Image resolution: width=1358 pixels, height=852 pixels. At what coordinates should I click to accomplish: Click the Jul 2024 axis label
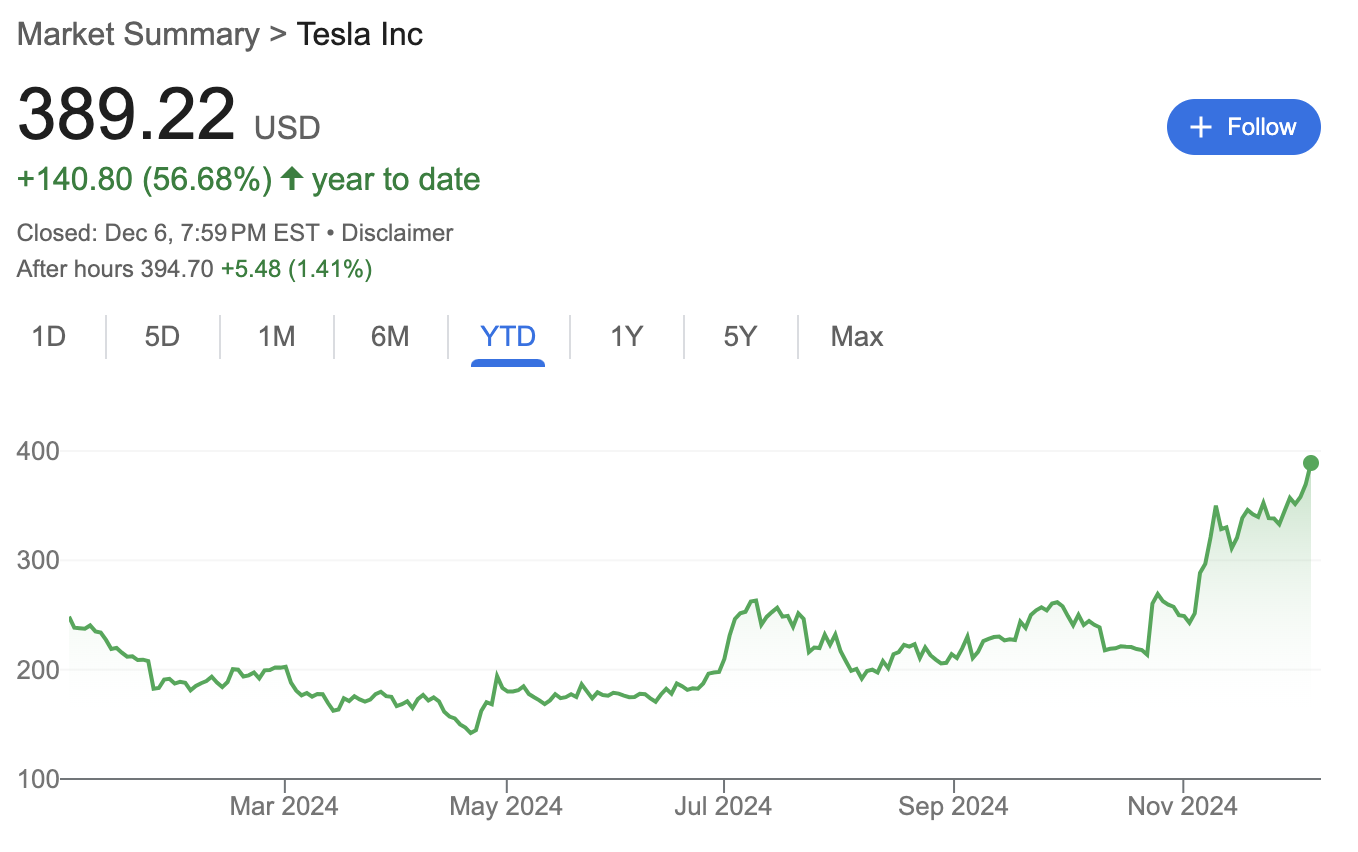(x=722, y=805)
